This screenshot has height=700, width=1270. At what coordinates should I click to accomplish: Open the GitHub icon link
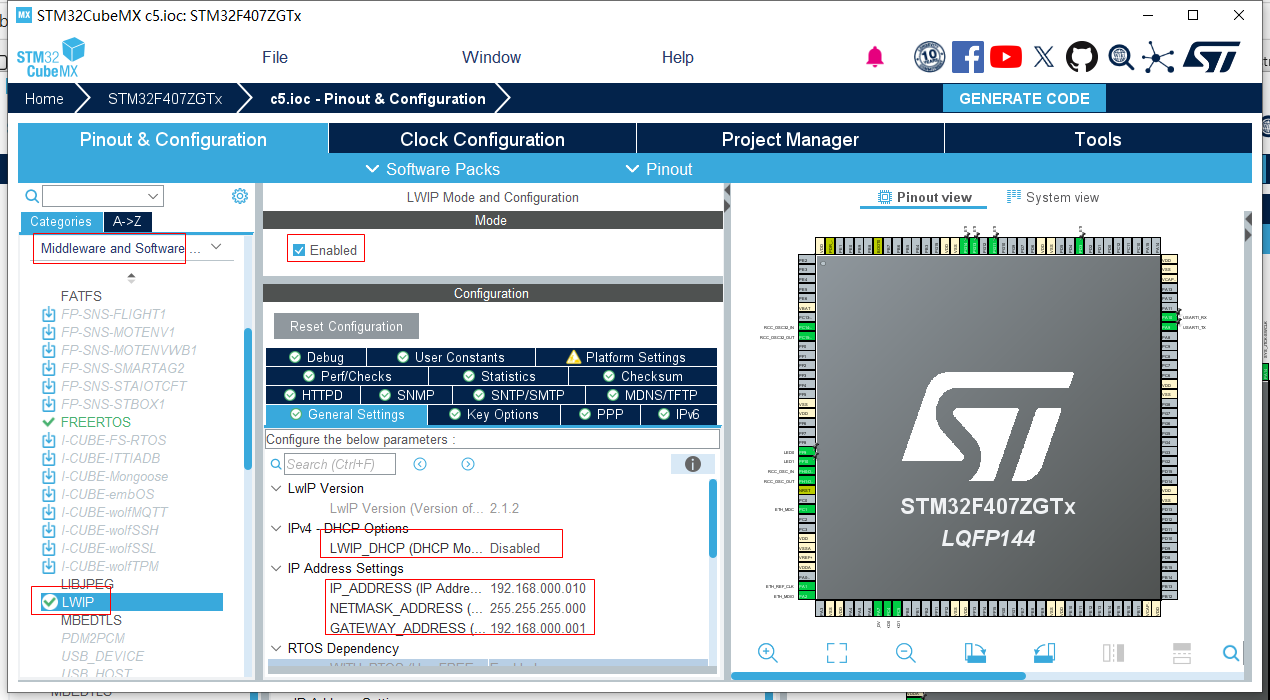(x=1081, y=57)
